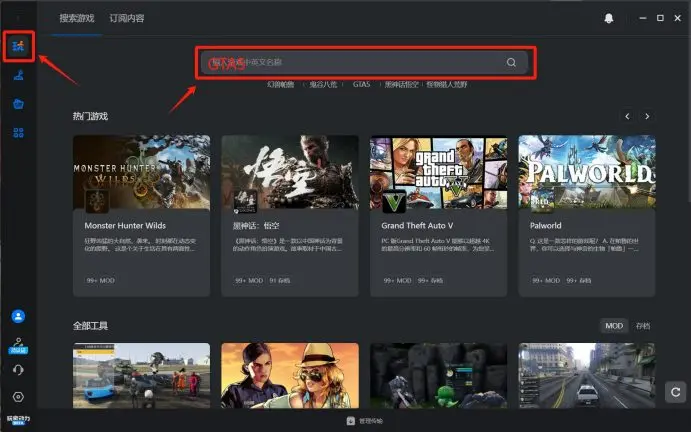Click the magnifier search icon in search box
Screen dimensions: 691x432
pyautogui.click(x=511, y=62)
